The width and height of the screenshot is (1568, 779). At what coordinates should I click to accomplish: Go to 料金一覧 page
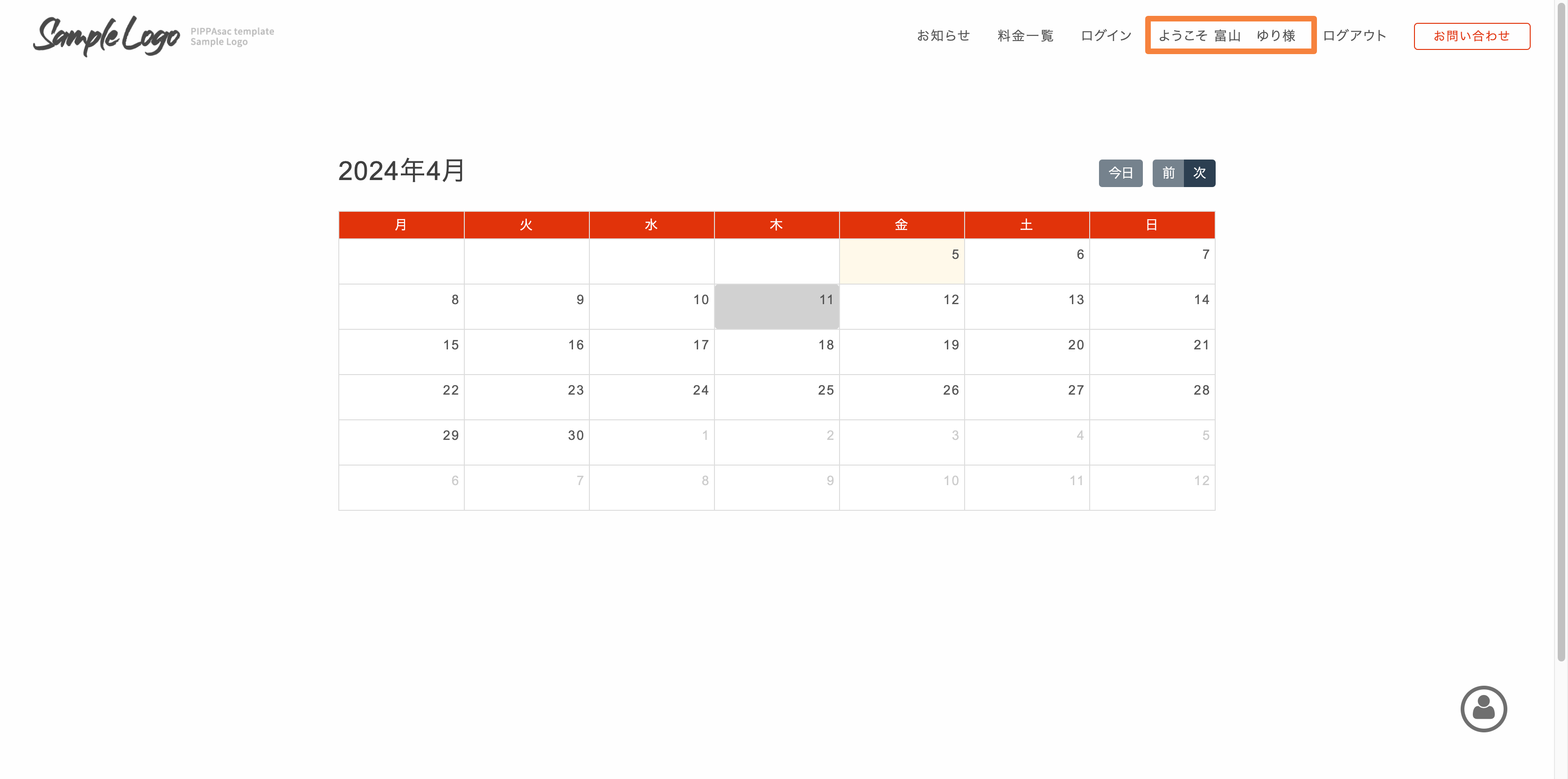coord(1025,36)
